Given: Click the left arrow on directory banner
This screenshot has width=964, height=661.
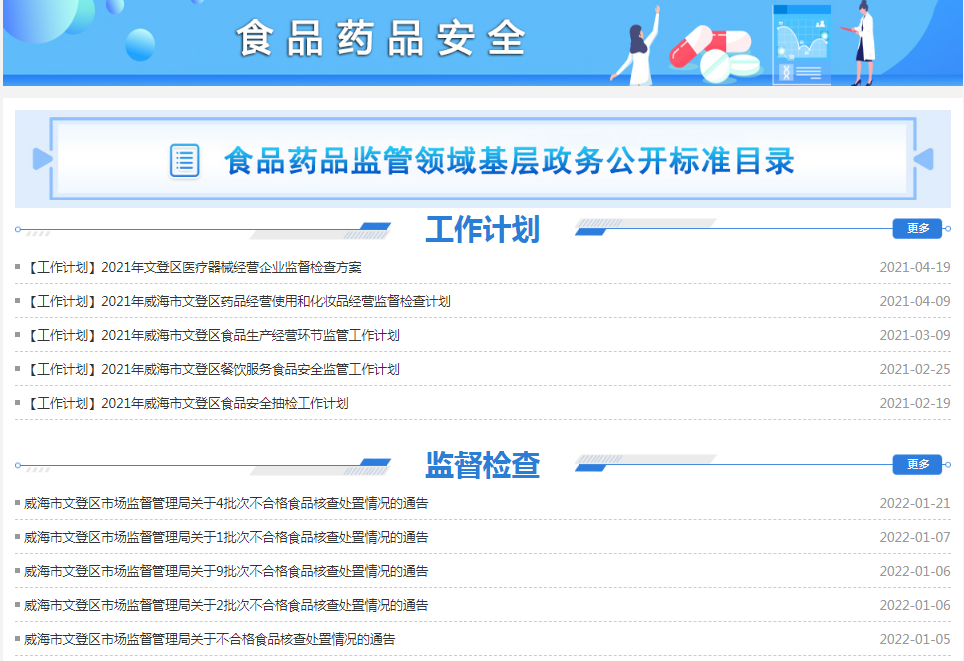Looking at the screenshot, I should coord(42,160).
